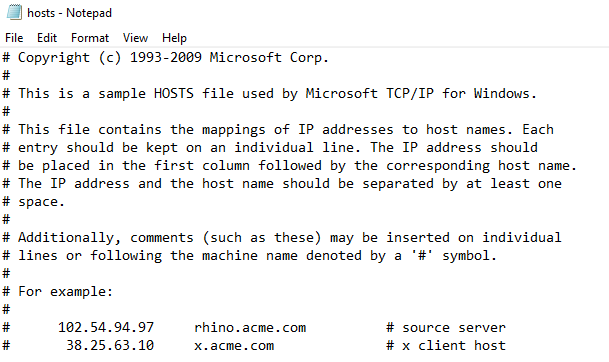Viewport: 609px width, 362px height.
Task: Click on x.acme.com host name
Action: [234, 345]
